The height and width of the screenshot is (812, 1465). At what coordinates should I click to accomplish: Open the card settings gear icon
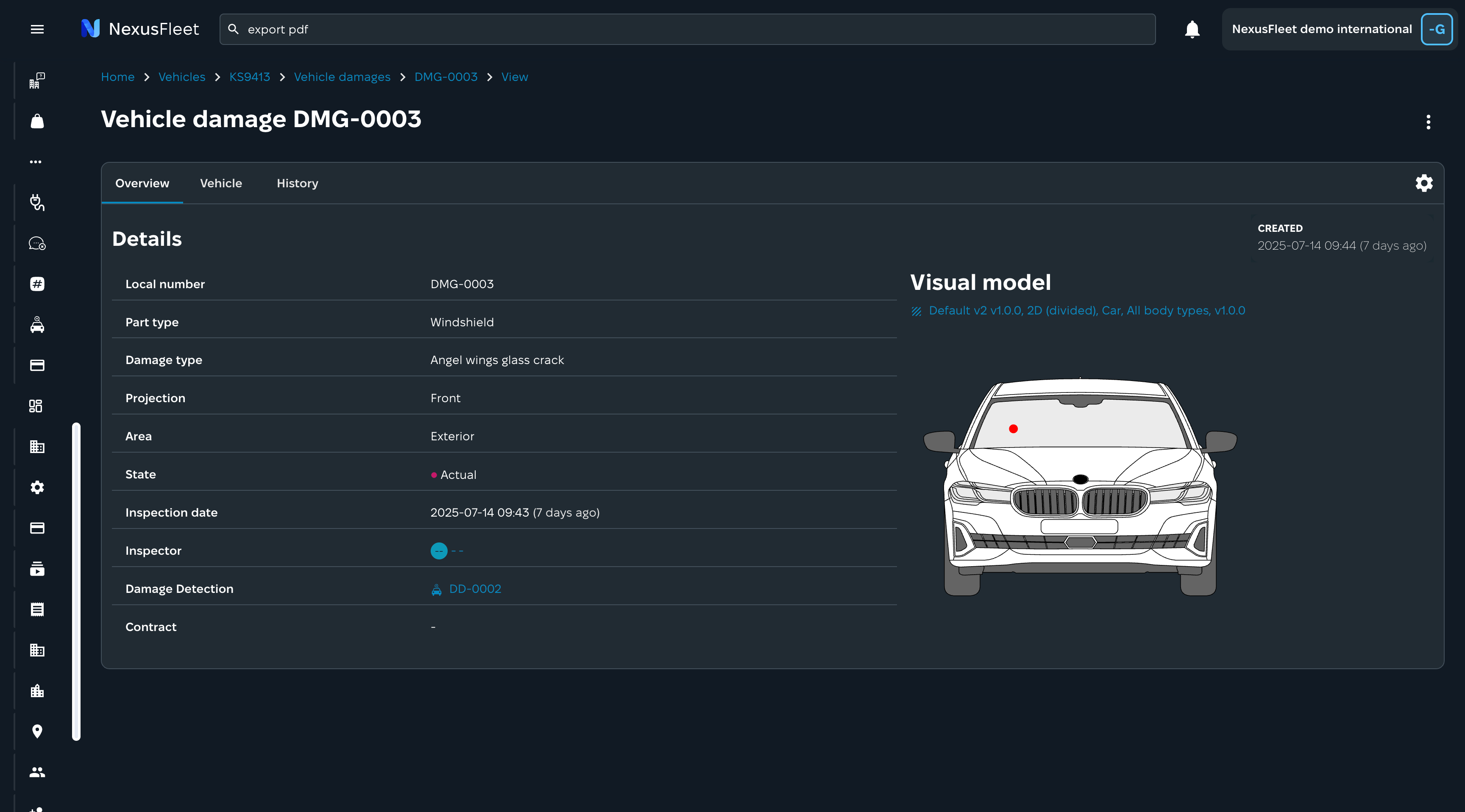[x=1423, y=183]
